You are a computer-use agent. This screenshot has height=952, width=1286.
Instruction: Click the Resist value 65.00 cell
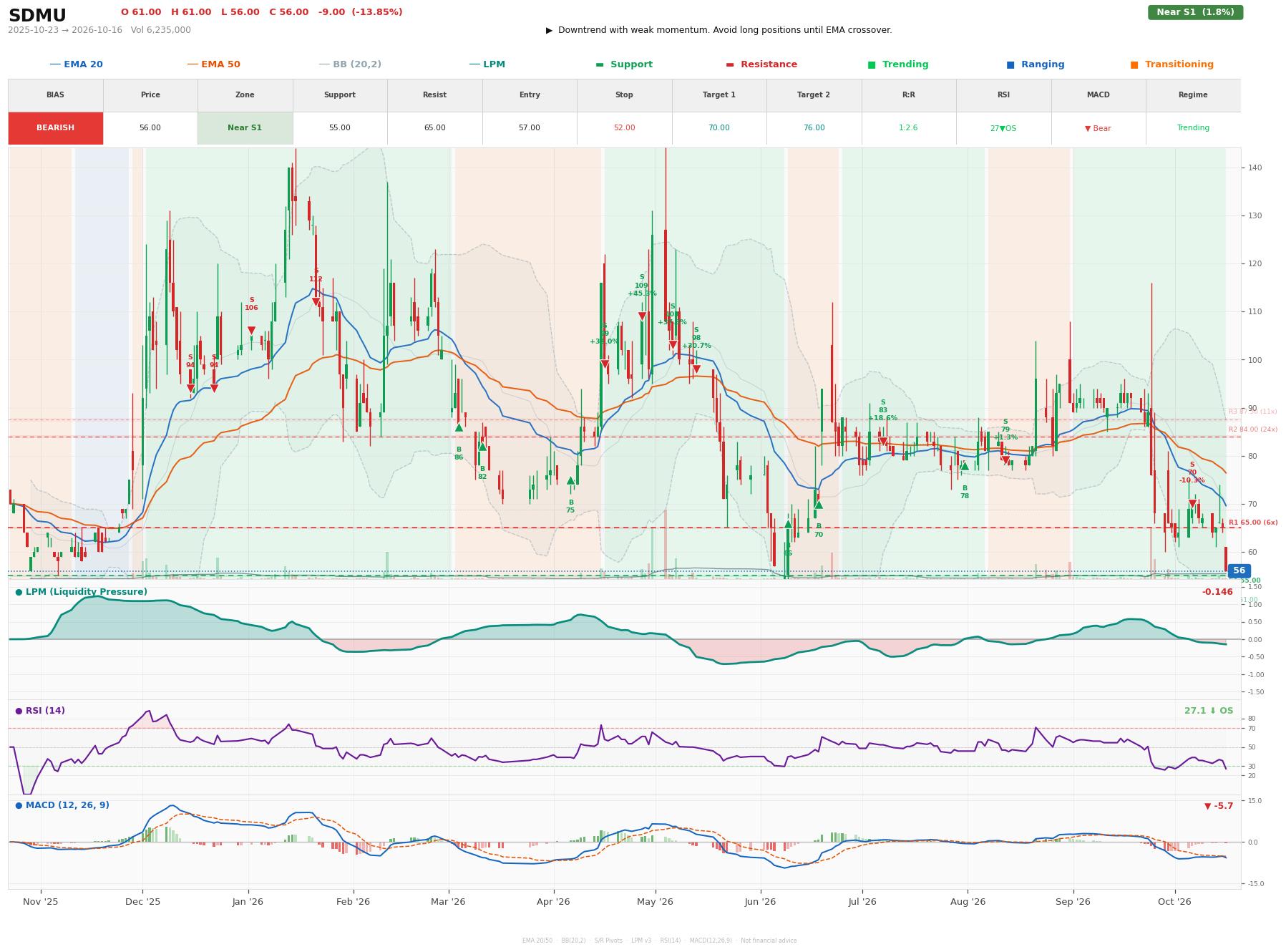tap(434, 128)
